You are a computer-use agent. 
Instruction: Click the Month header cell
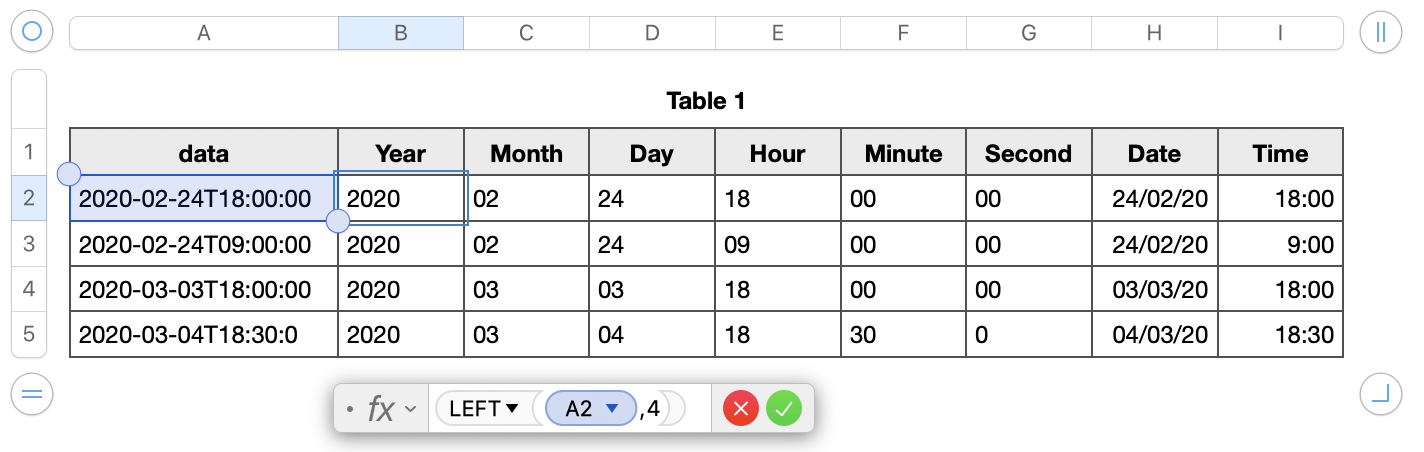click(x=526, y=153)
